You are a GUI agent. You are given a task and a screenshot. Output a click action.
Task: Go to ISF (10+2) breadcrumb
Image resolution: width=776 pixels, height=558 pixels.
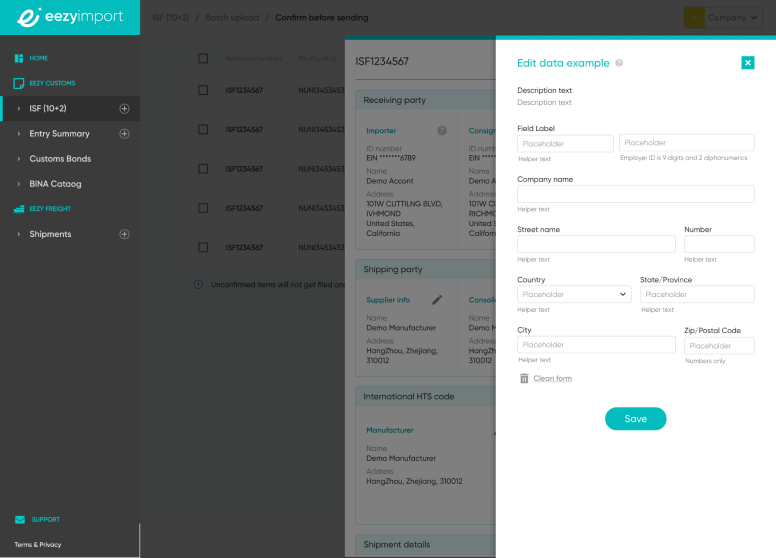pyautogui.click(x=171, y=18)
